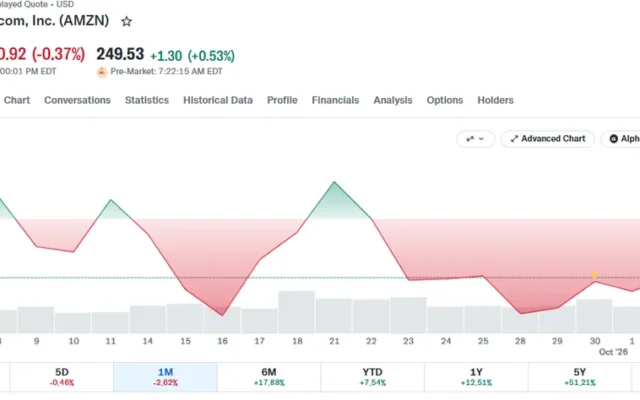Click the (AMZN) ticker heading
The height and width of the screenshot is (400, 640).
[84, 20]
